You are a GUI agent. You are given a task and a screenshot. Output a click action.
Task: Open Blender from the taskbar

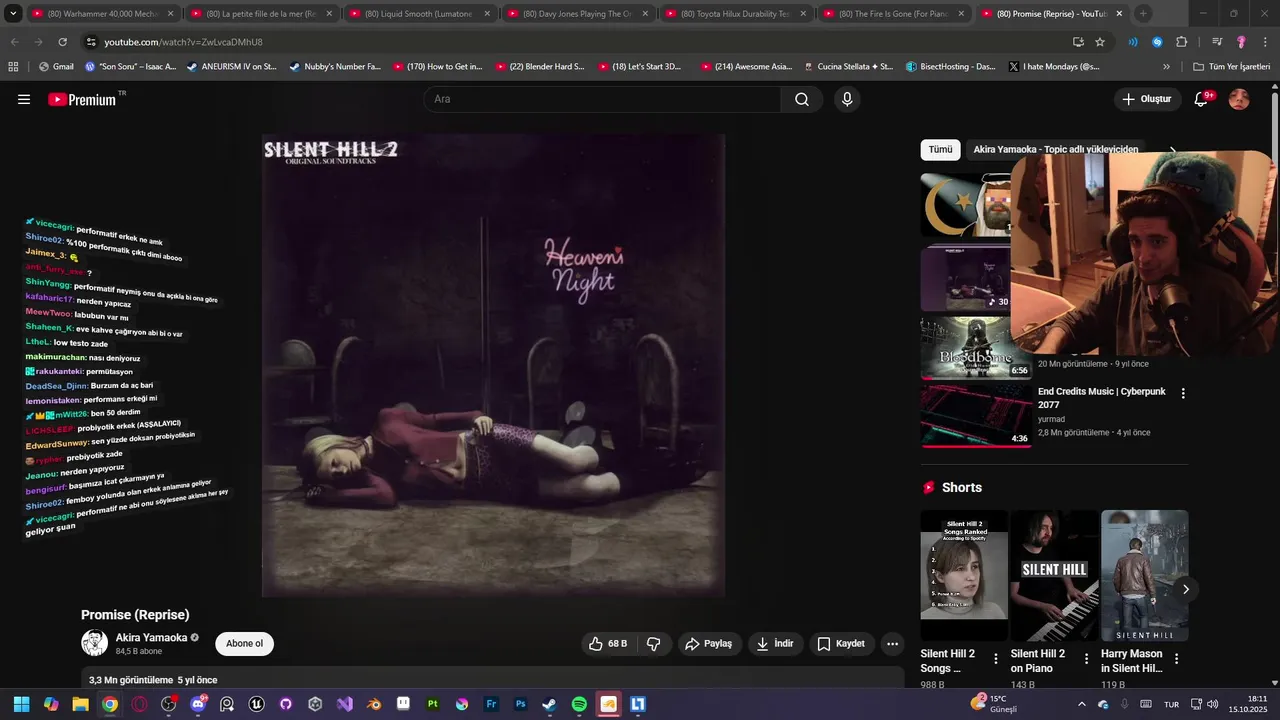click(374, 704)
